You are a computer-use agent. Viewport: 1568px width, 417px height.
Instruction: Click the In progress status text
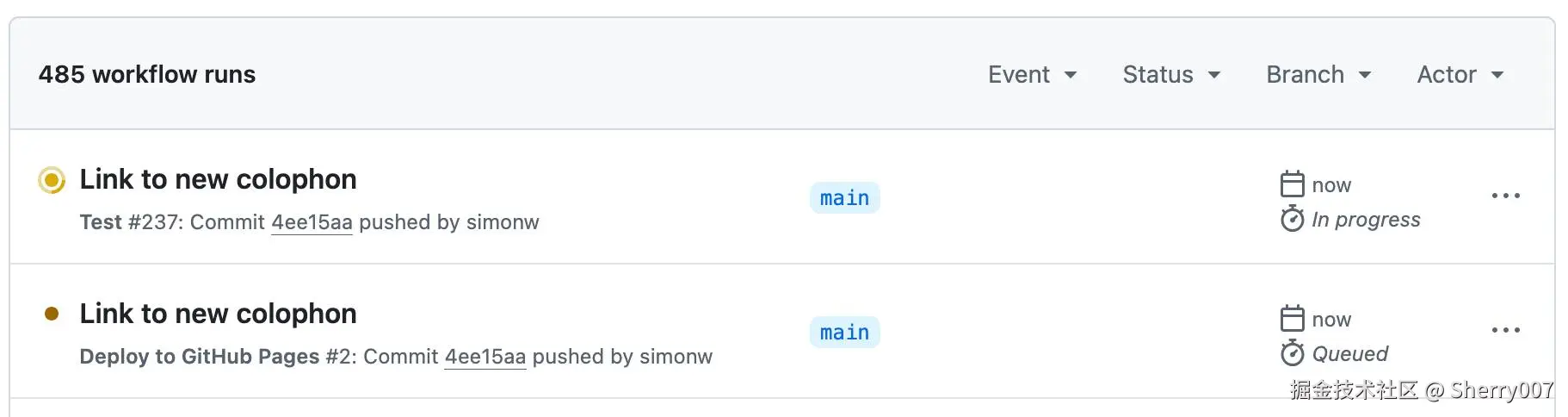(x=1366, y=220)
